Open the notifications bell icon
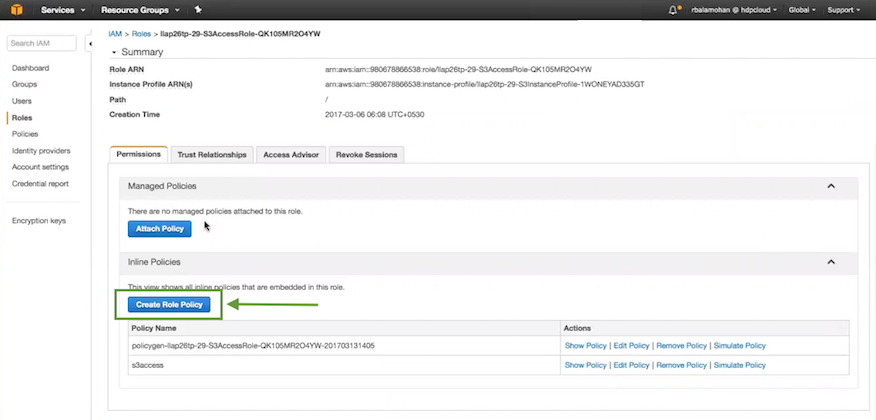This screenshot has width=876, height=420. pyautogui.click(x=673, y=10)
